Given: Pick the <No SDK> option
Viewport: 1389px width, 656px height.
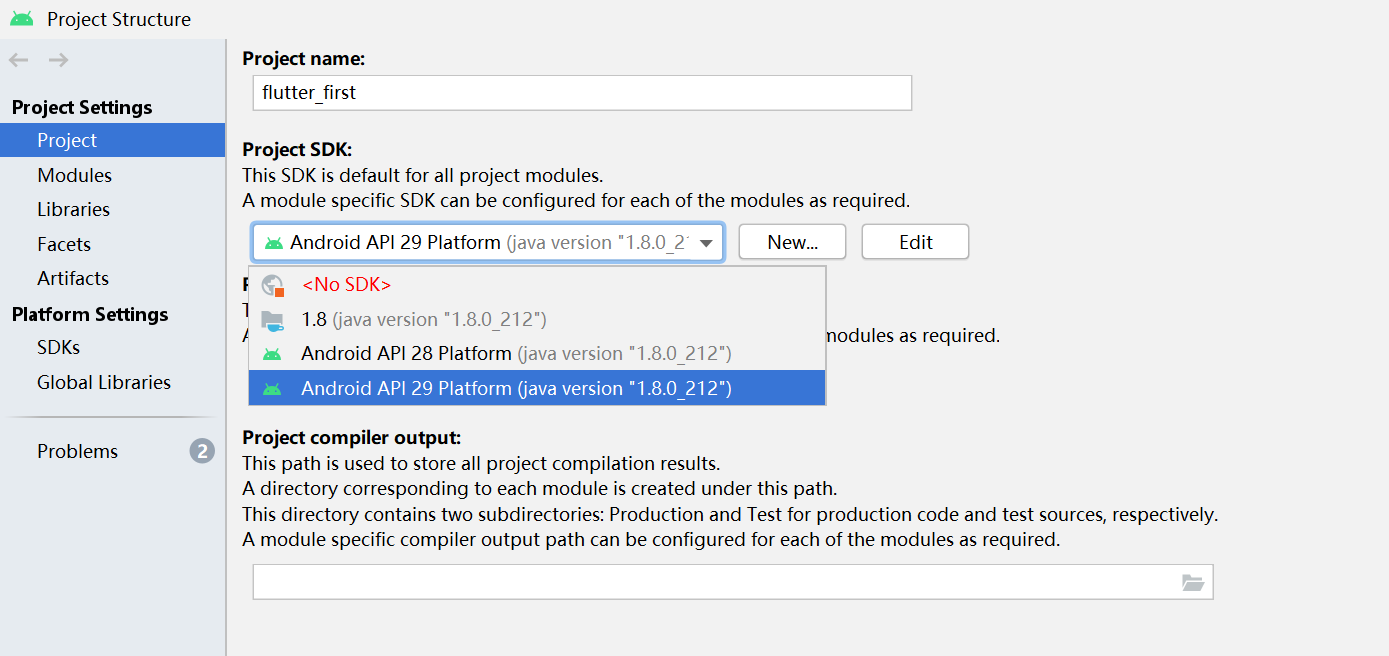Looking at the screenshot, I should click(x=537, y=285).
